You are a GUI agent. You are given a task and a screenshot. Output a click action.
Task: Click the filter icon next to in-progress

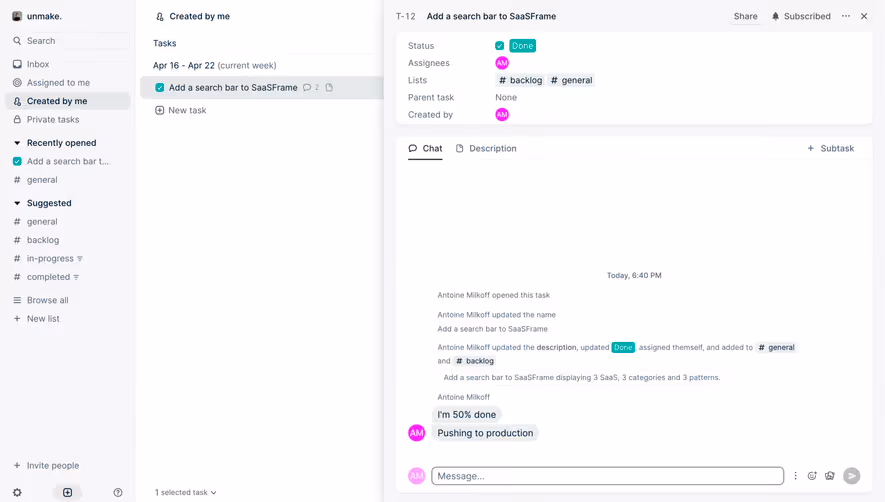click(80, 259)
